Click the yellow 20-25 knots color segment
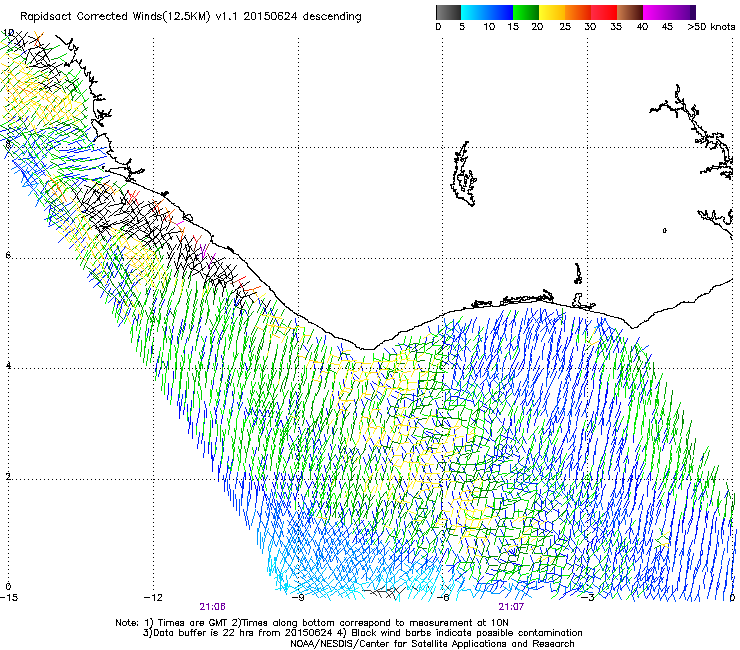This screenshot has height=650, width=740. (x=552, y=12)
